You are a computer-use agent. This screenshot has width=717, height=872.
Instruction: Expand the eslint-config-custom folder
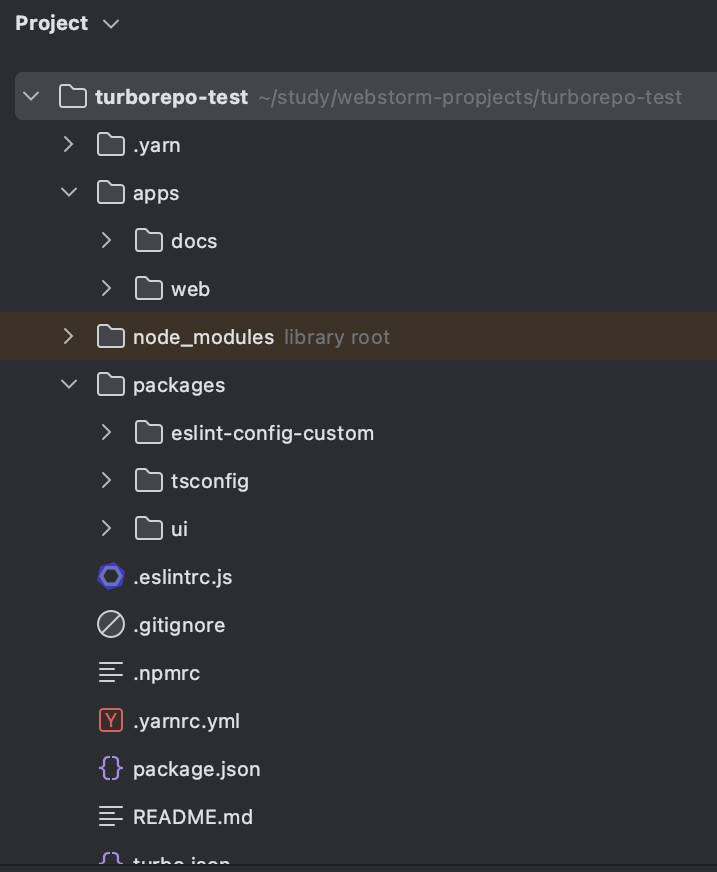(107, 433)
